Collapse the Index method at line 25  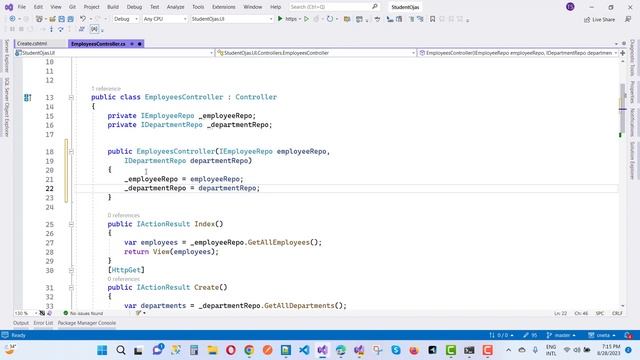coord(71,224)
